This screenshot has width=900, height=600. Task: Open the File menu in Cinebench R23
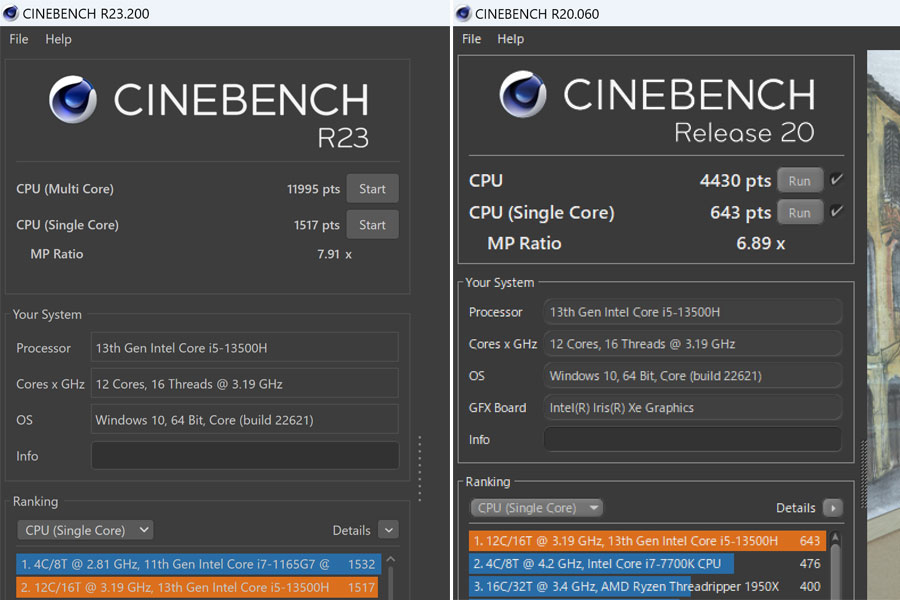click(18, 39)
